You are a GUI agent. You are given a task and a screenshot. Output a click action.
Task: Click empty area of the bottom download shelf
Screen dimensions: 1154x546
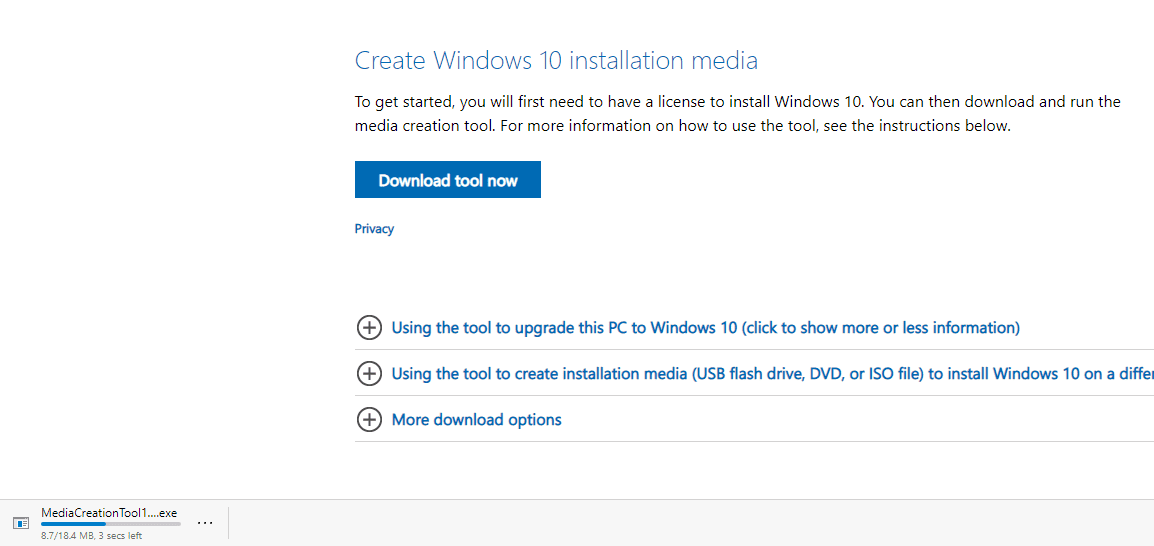[x=662, y=522]
